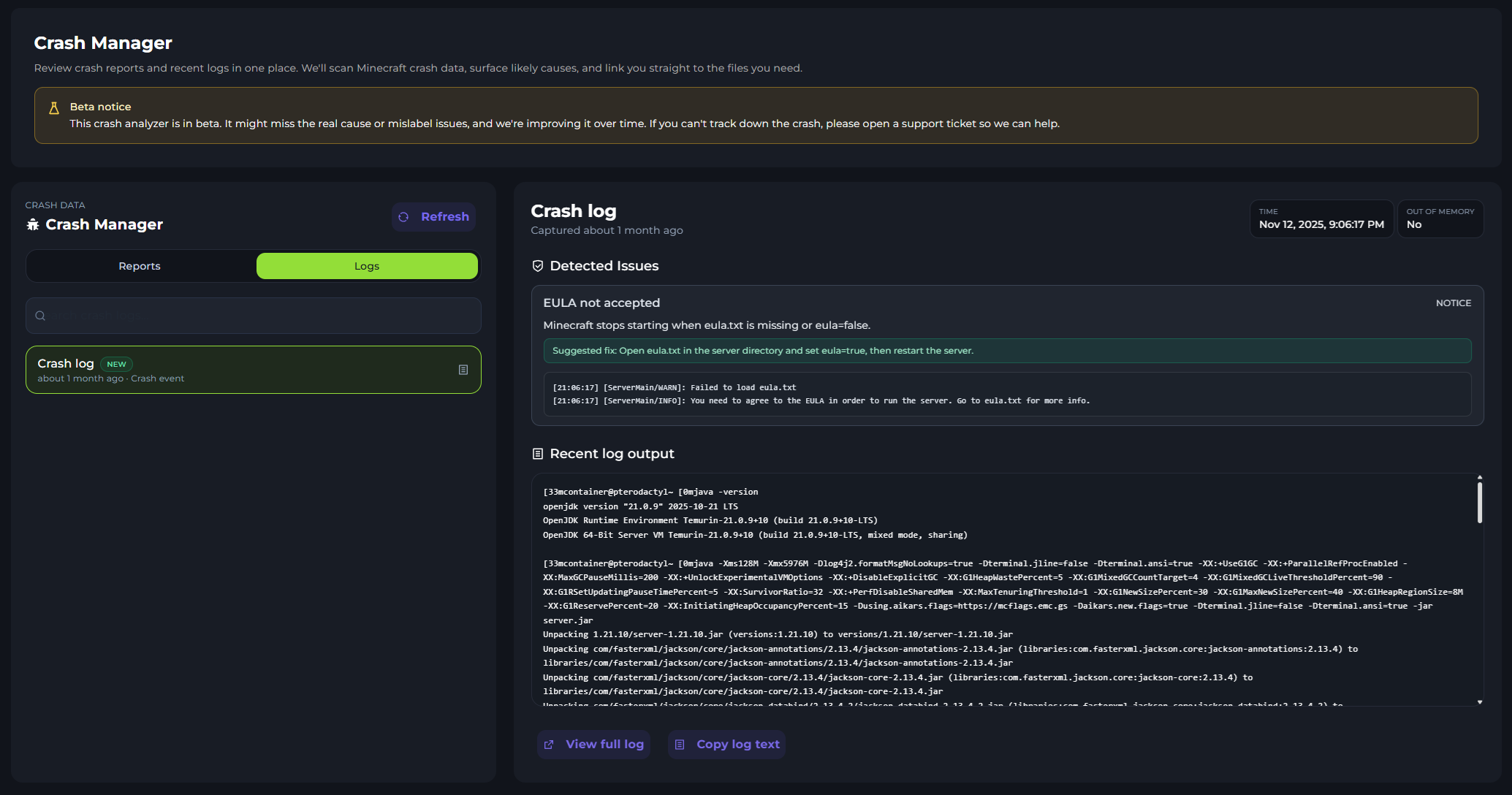Click the shield icon next to Detected Issues
The image size is (1512, 795).
[538, 266]
